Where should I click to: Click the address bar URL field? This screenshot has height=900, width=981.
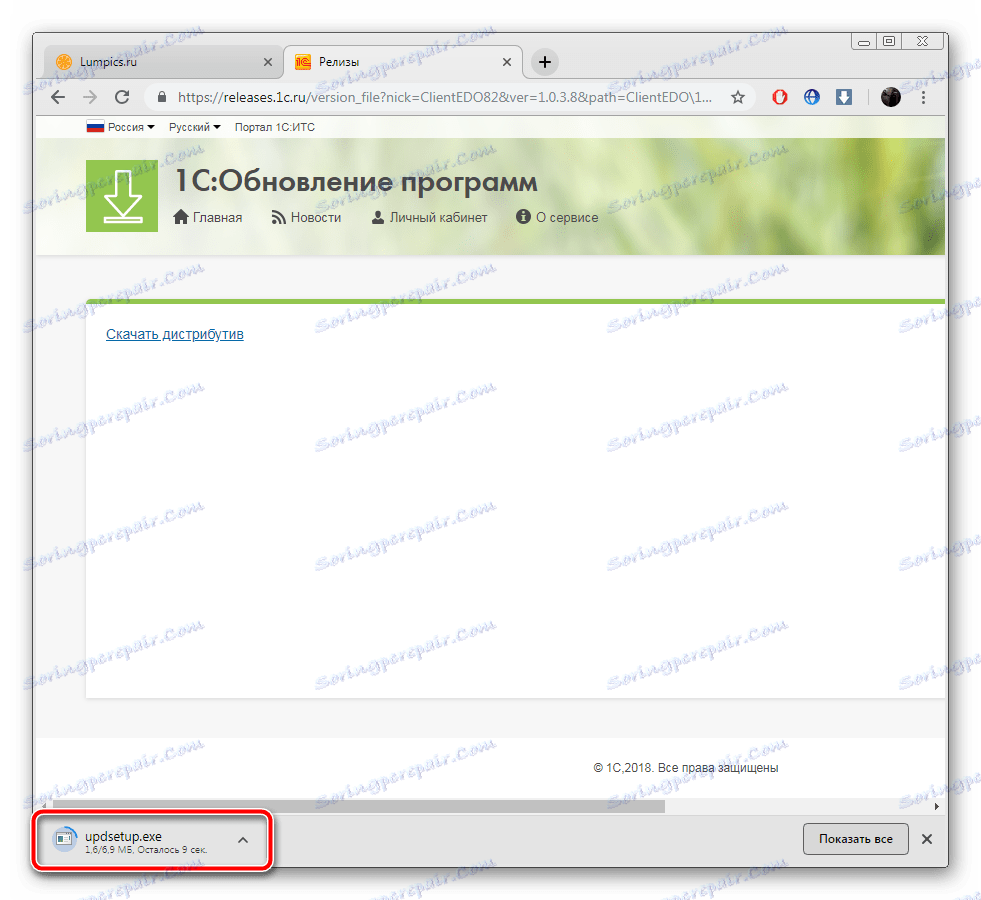coord(444,97)
